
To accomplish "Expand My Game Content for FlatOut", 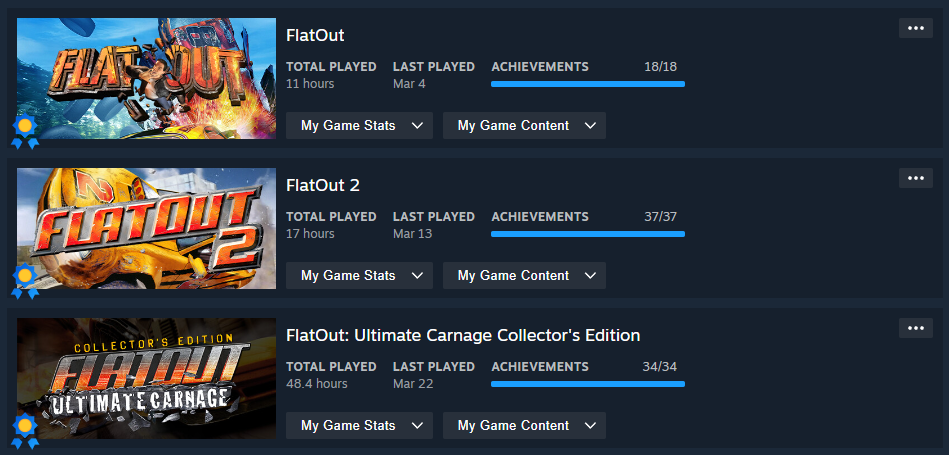I will (524, 126).
